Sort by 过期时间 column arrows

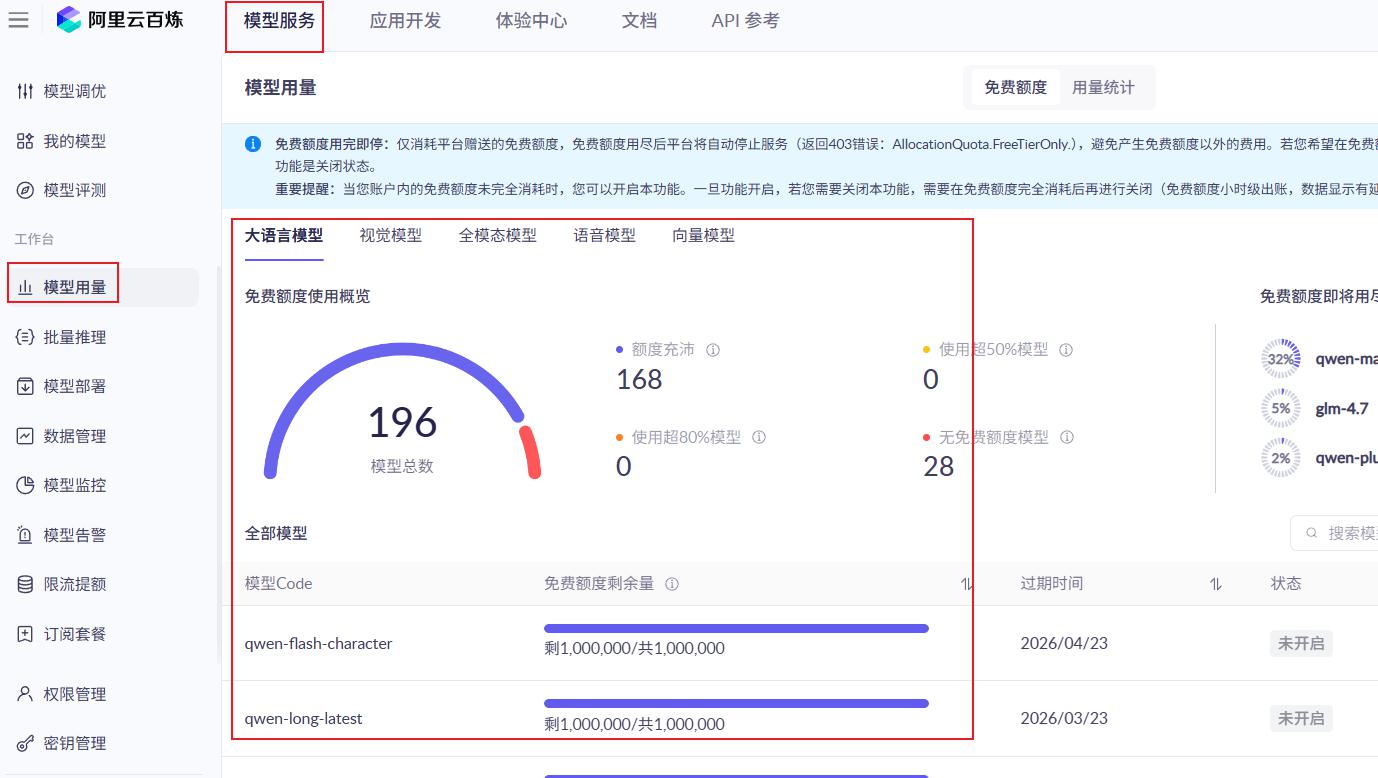click(1215, 584)
